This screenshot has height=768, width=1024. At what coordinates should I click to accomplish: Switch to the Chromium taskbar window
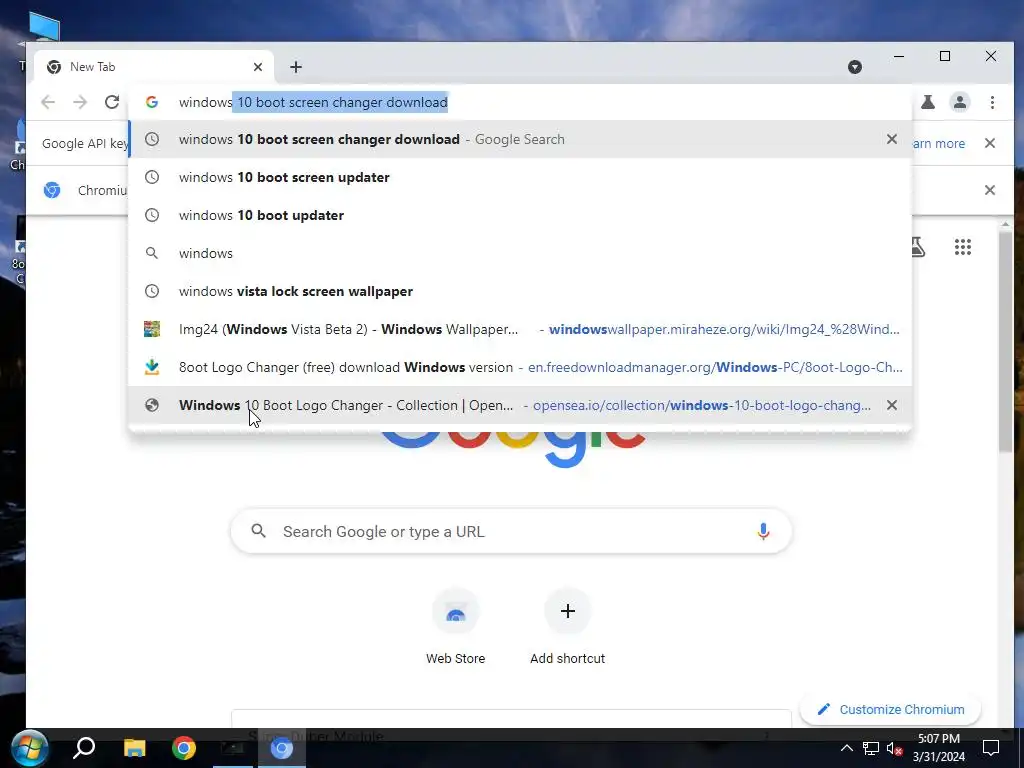click(x=281, y=748)
